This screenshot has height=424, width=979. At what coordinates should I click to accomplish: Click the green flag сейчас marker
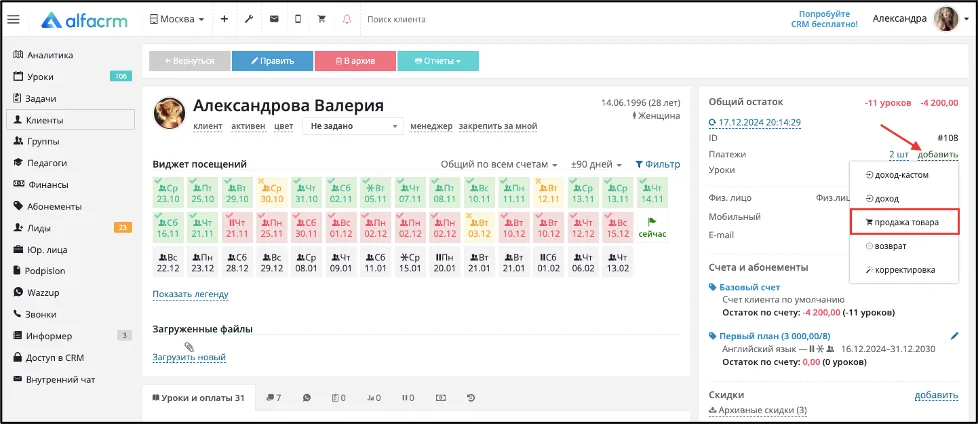(652, 227)
